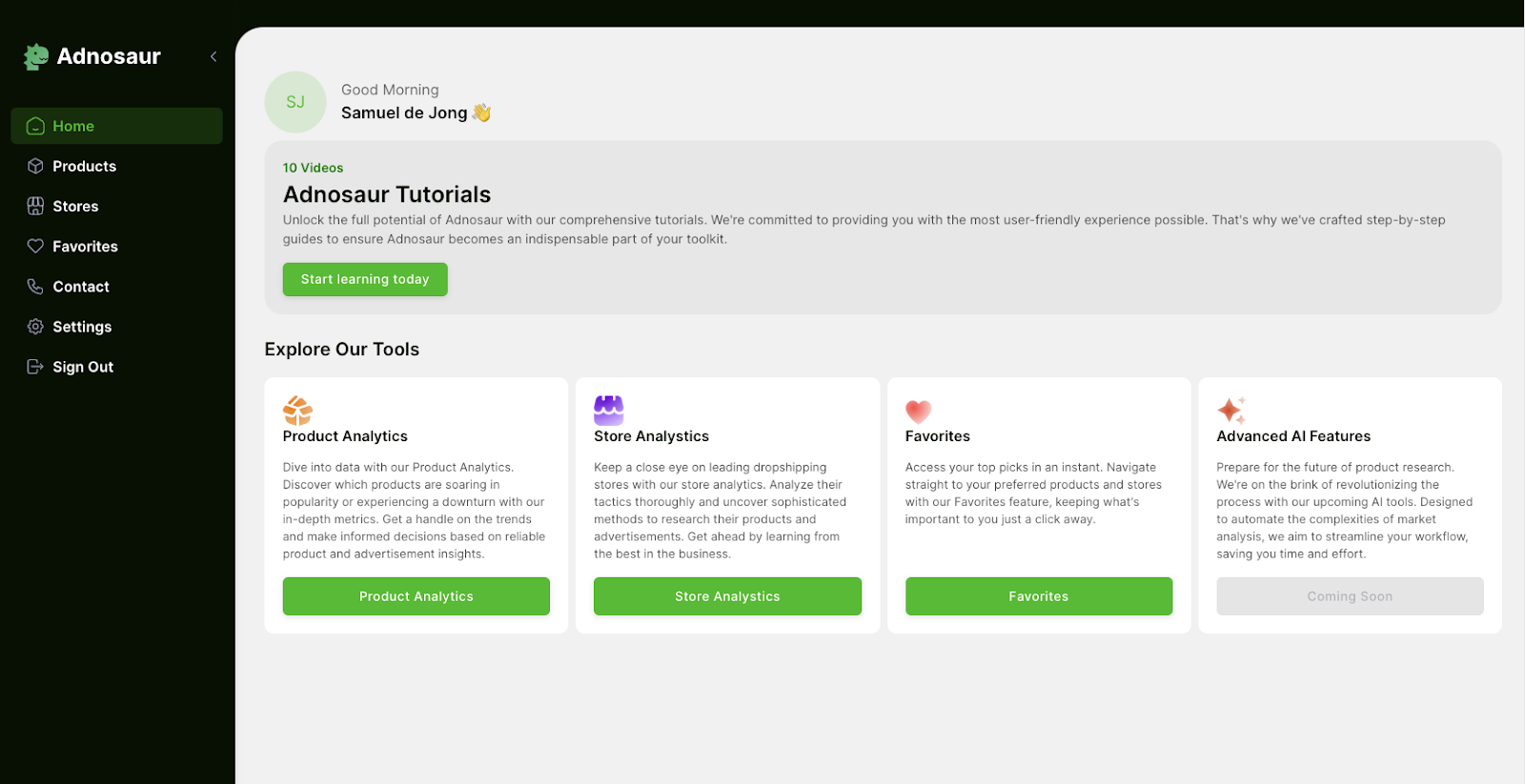Click the Products box icon in sidebar
Viewport: 1525px width, 784px height.
[35, 166]
